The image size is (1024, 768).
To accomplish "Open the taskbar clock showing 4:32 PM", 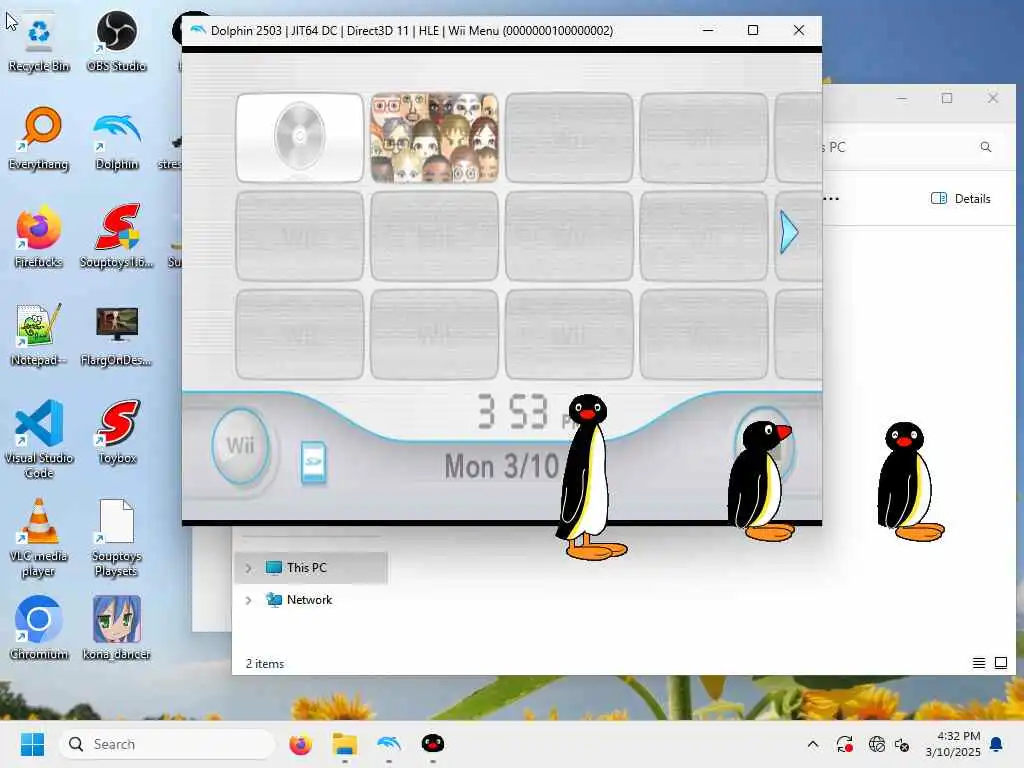I will point(953,744).
